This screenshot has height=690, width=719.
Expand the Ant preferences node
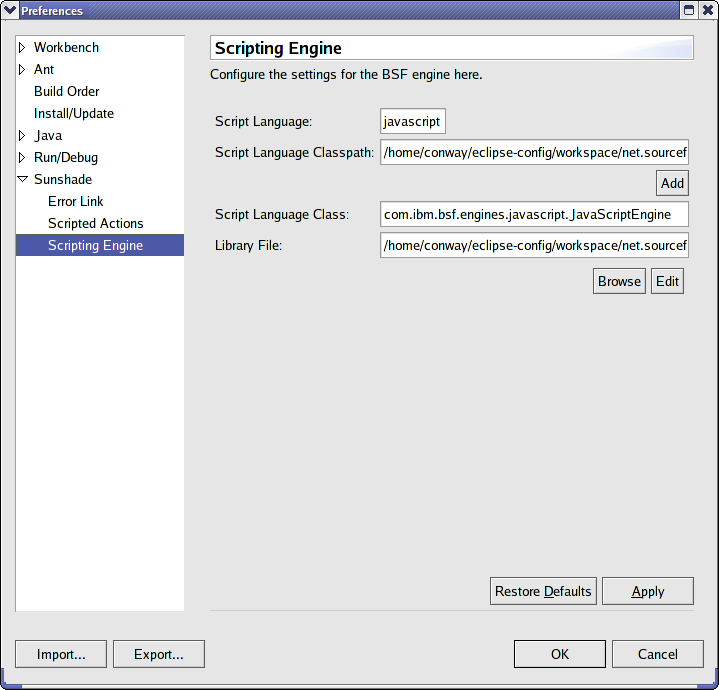23,70
